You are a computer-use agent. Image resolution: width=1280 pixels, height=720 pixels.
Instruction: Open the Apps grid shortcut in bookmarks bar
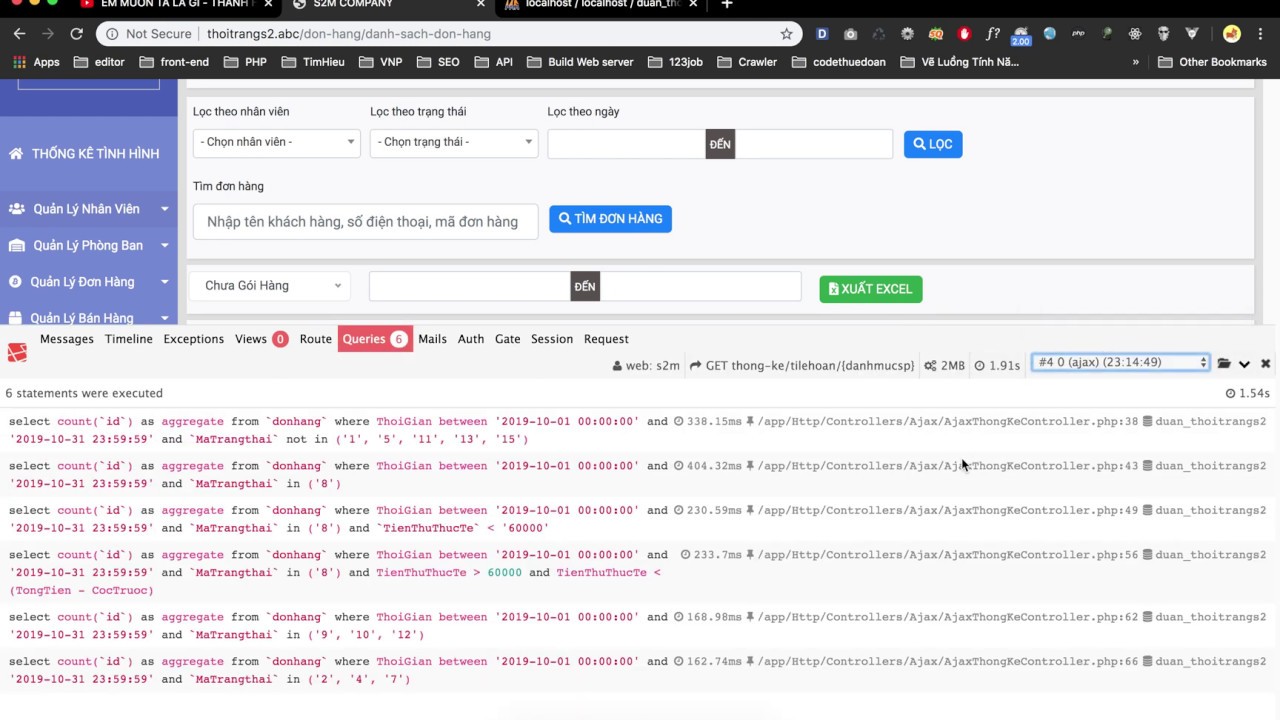point(37,62)
